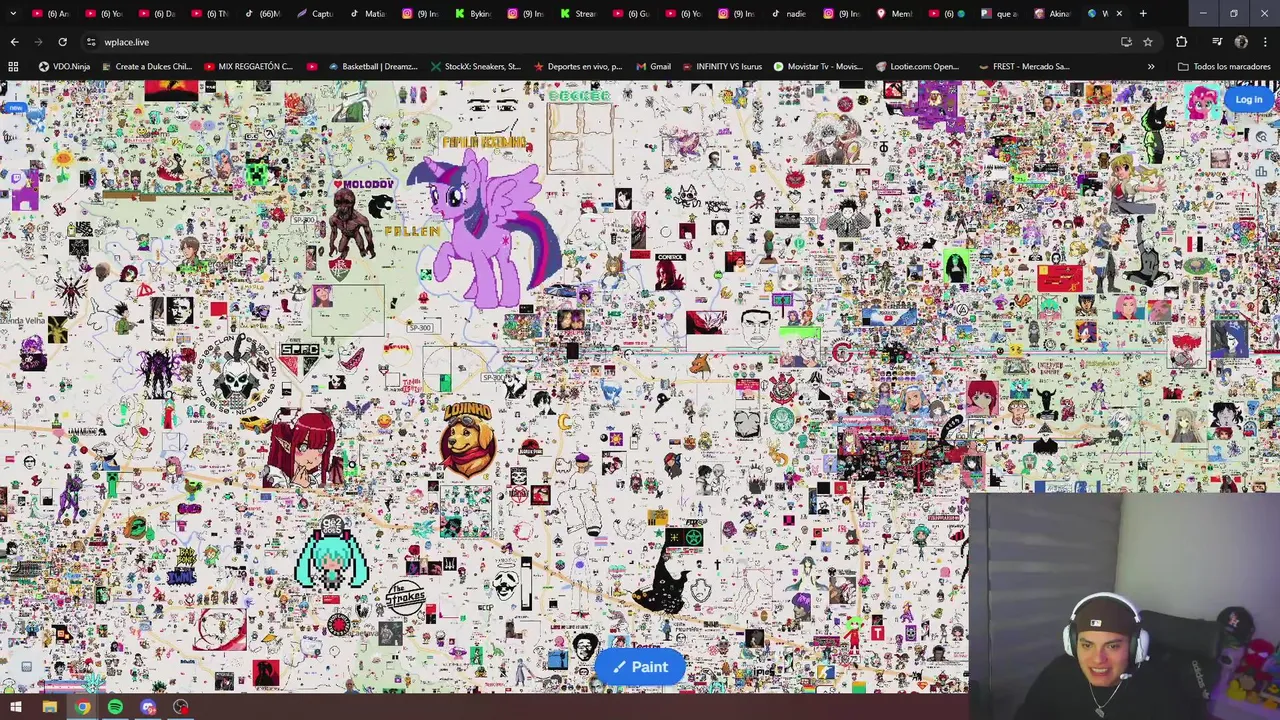
Task: Click the install app icon in address bar
Action: coord(1126,42)
